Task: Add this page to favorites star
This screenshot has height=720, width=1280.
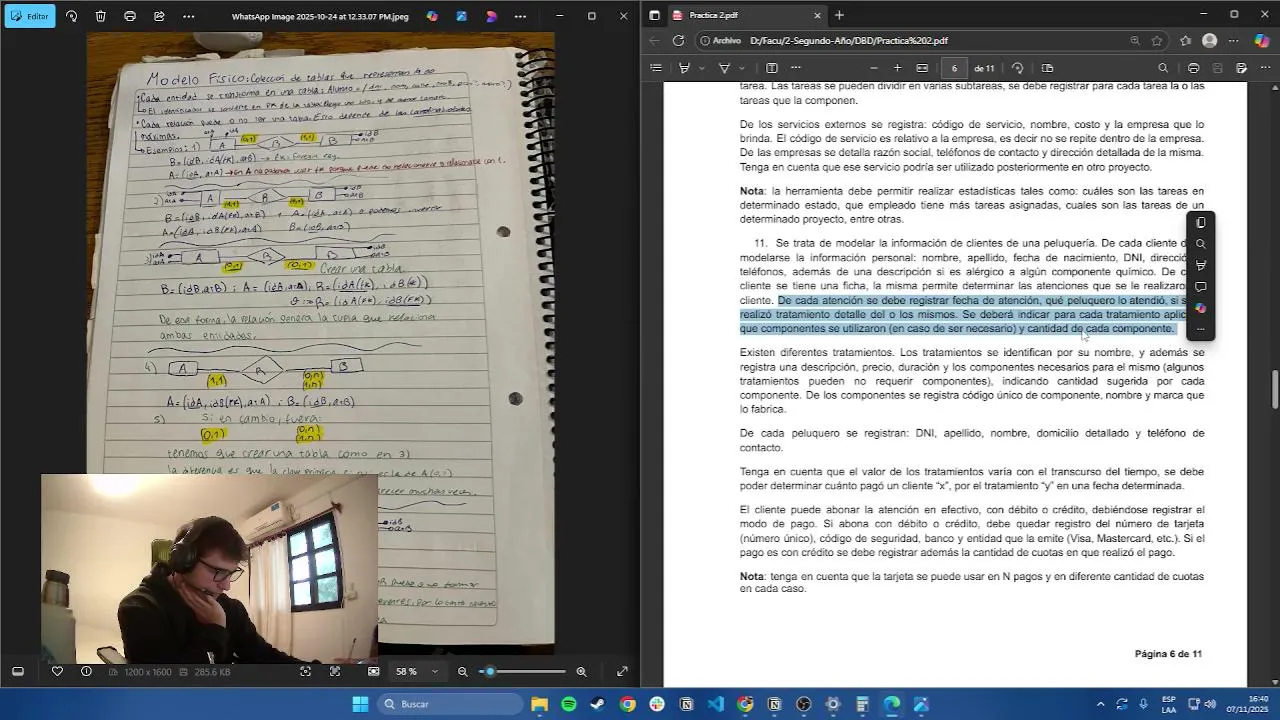Action: pos(1157,41)
